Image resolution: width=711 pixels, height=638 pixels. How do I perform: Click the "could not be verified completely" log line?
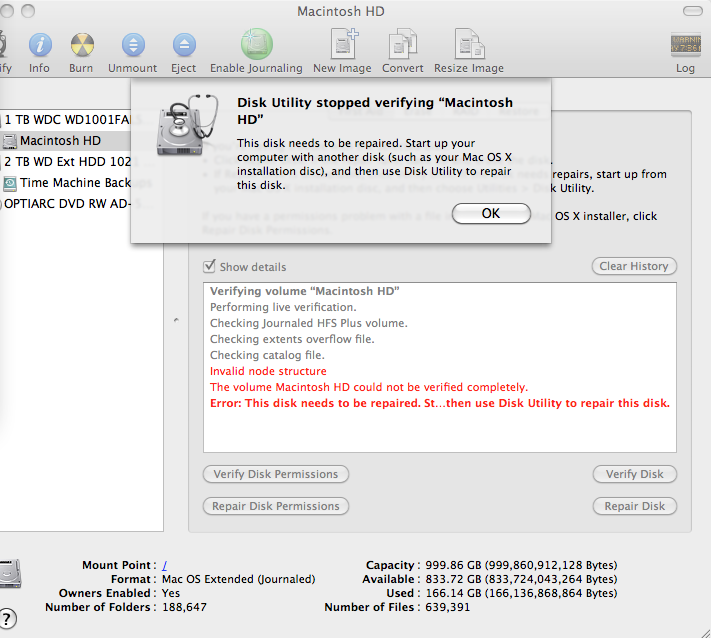pyautogui.click(x=369, y=387)
